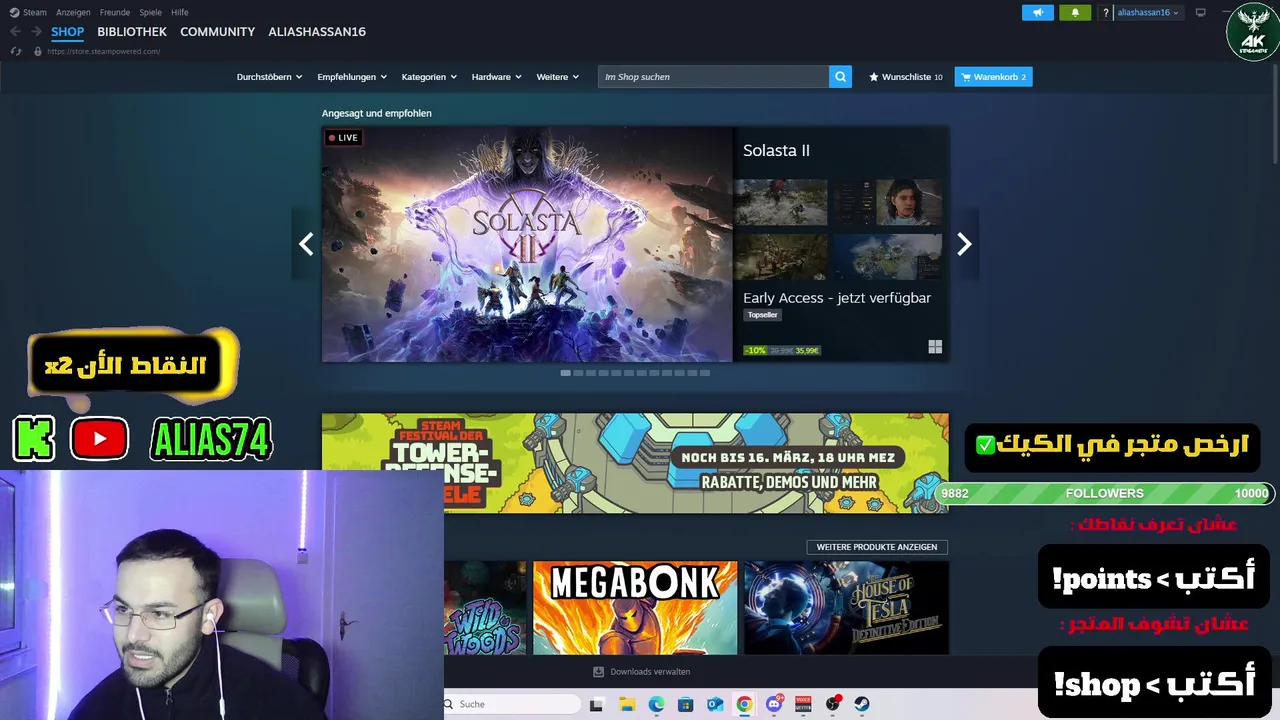Click Weitere Produkte anzeigen button

[877, 547]
